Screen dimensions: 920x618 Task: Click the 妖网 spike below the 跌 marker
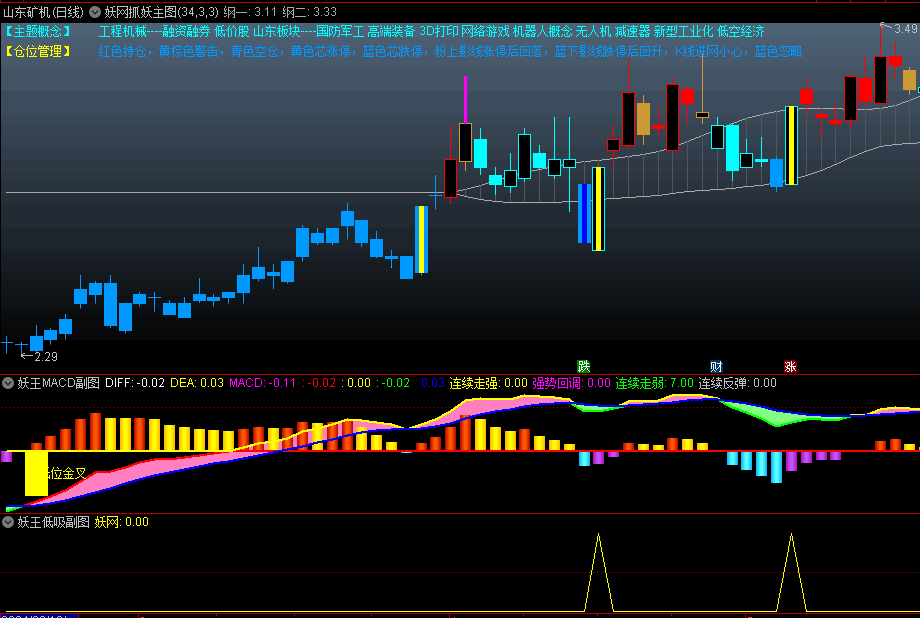click(x=598, y=572)
